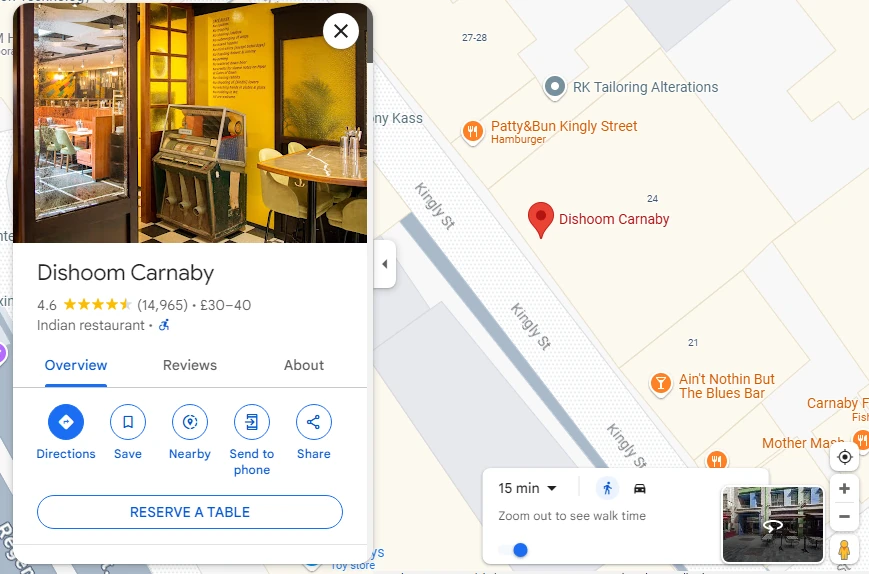Open the 15 min duration dropdown

[x=527, y=488]
